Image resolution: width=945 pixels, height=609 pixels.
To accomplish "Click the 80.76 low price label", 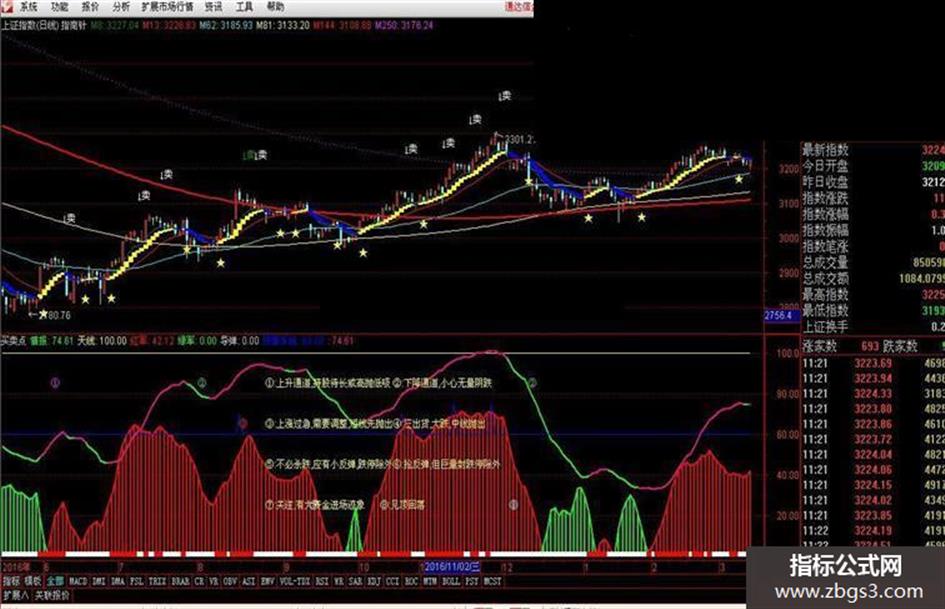I will (59, 315).
